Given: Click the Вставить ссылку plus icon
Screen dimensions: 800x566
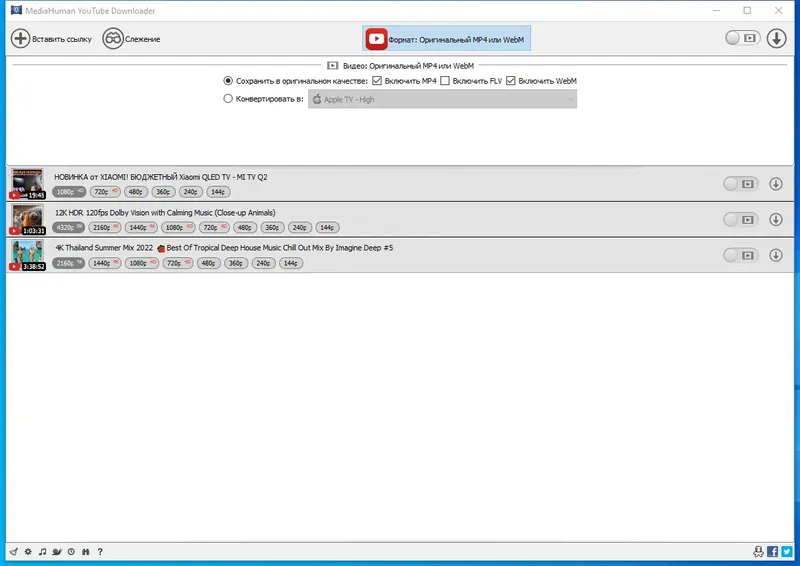Looking at the screenshot, I should [x=21, y=39].
